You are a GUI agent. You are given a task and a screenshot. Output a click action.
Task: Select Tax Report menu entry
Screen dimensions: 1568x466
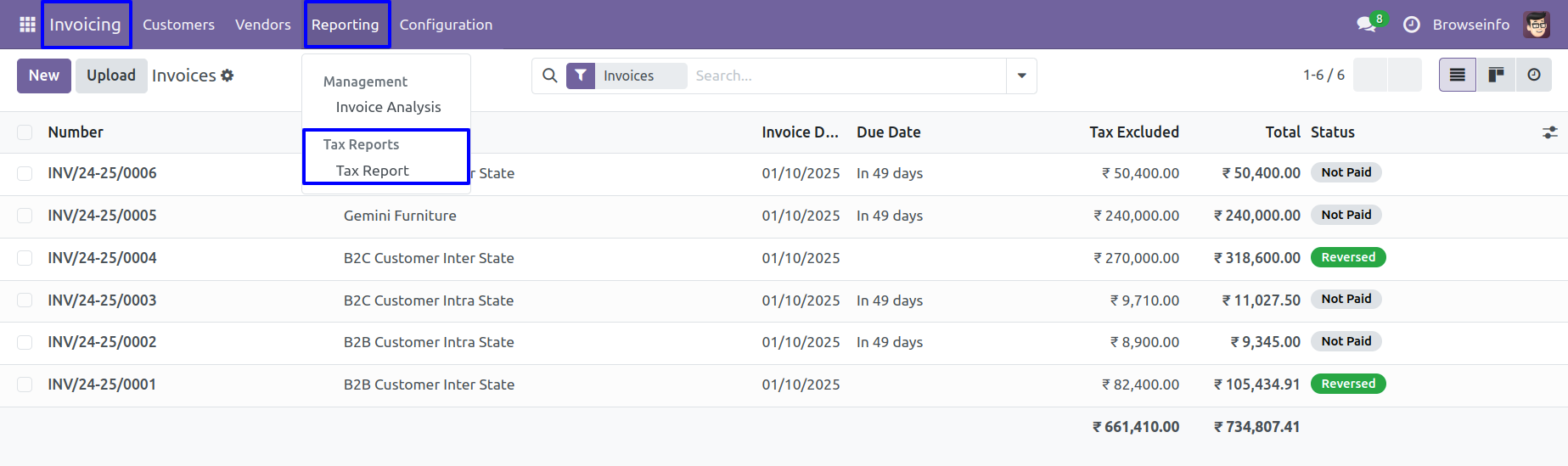point(372,171)
